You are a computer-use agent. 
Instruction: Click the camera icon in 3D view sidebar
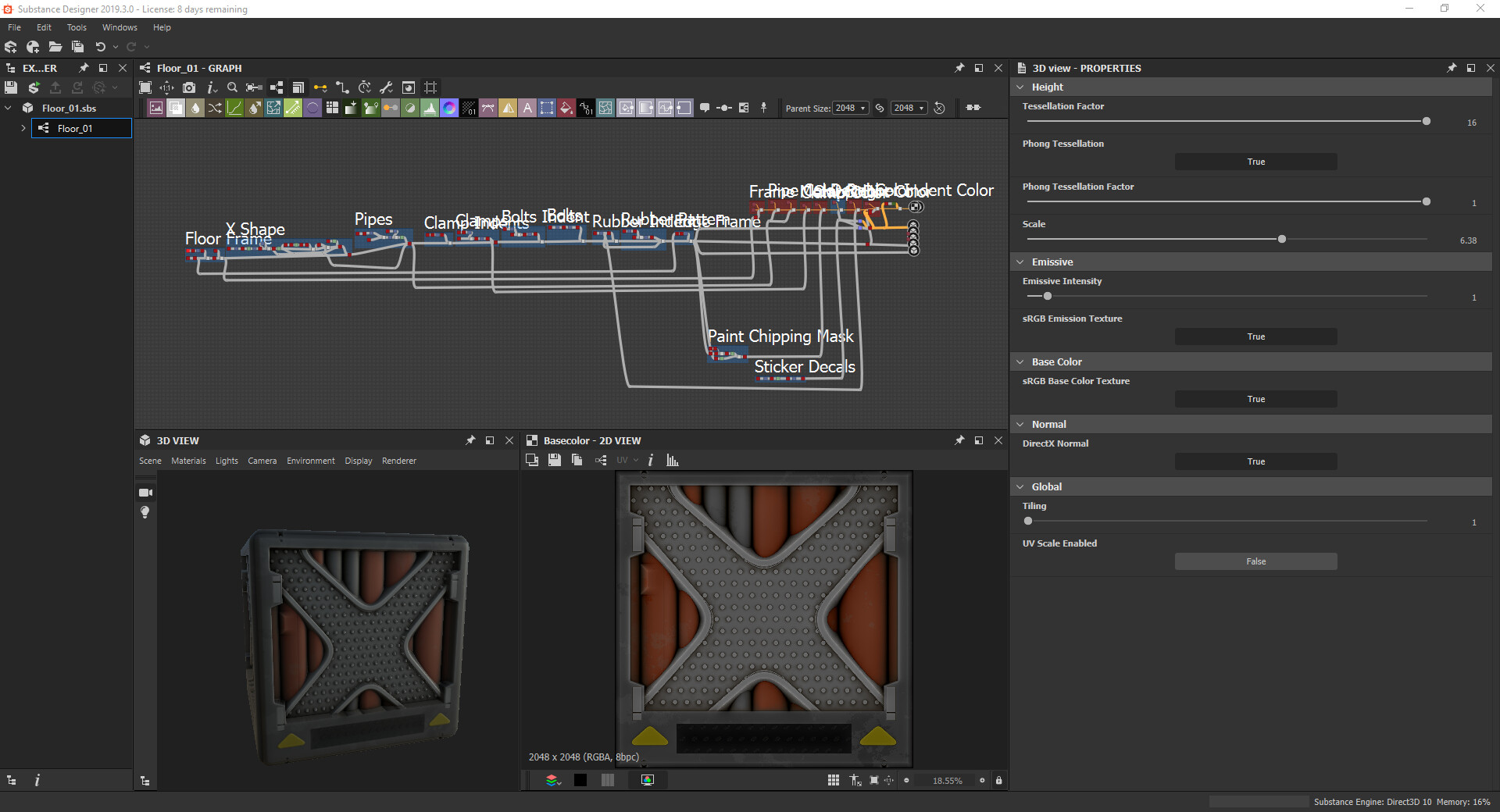(145, 493)
